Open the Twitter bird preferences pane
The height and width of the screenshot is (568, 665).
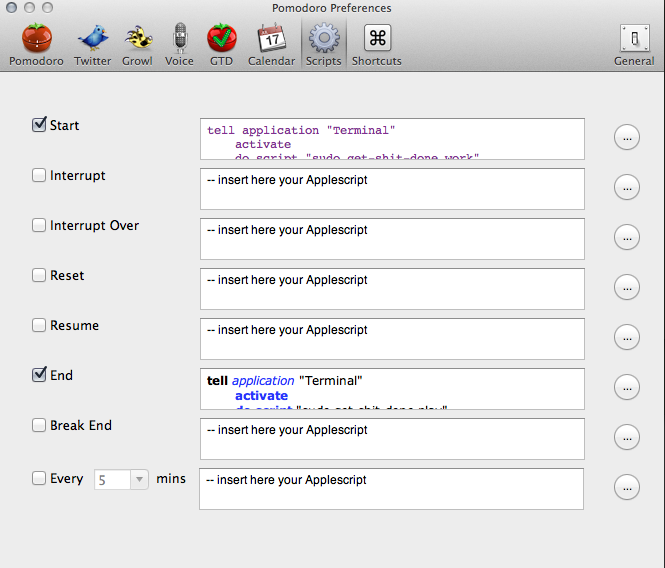point(93,45)
